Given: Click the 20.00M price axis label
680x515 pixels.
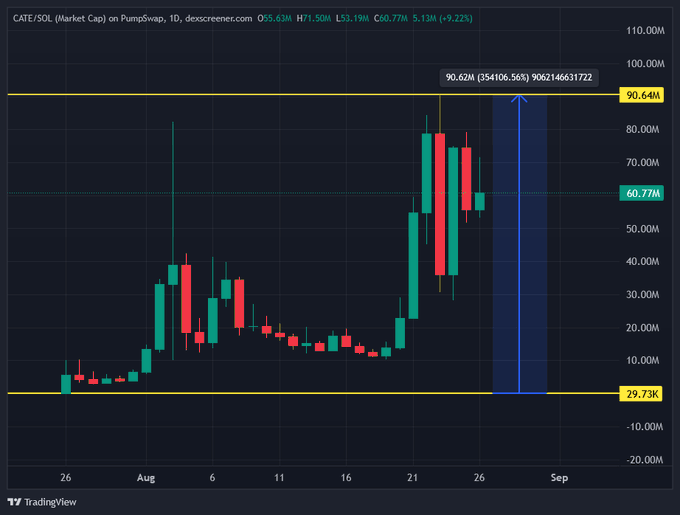Looking at the screenshot, I should click(x=642, y=327).
